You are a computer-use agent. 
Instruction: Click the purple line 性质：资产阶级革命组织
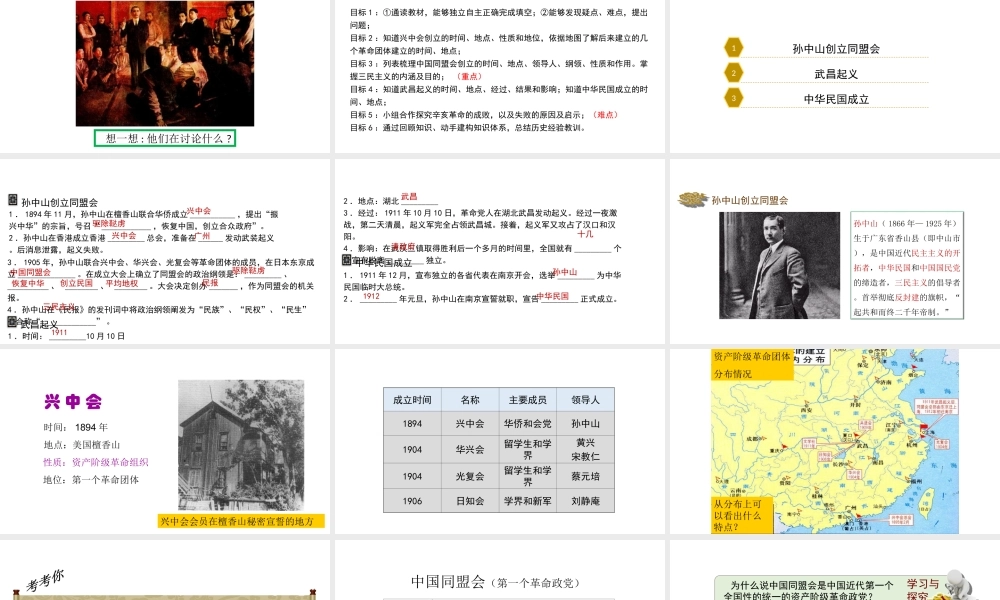coord(96,462)
